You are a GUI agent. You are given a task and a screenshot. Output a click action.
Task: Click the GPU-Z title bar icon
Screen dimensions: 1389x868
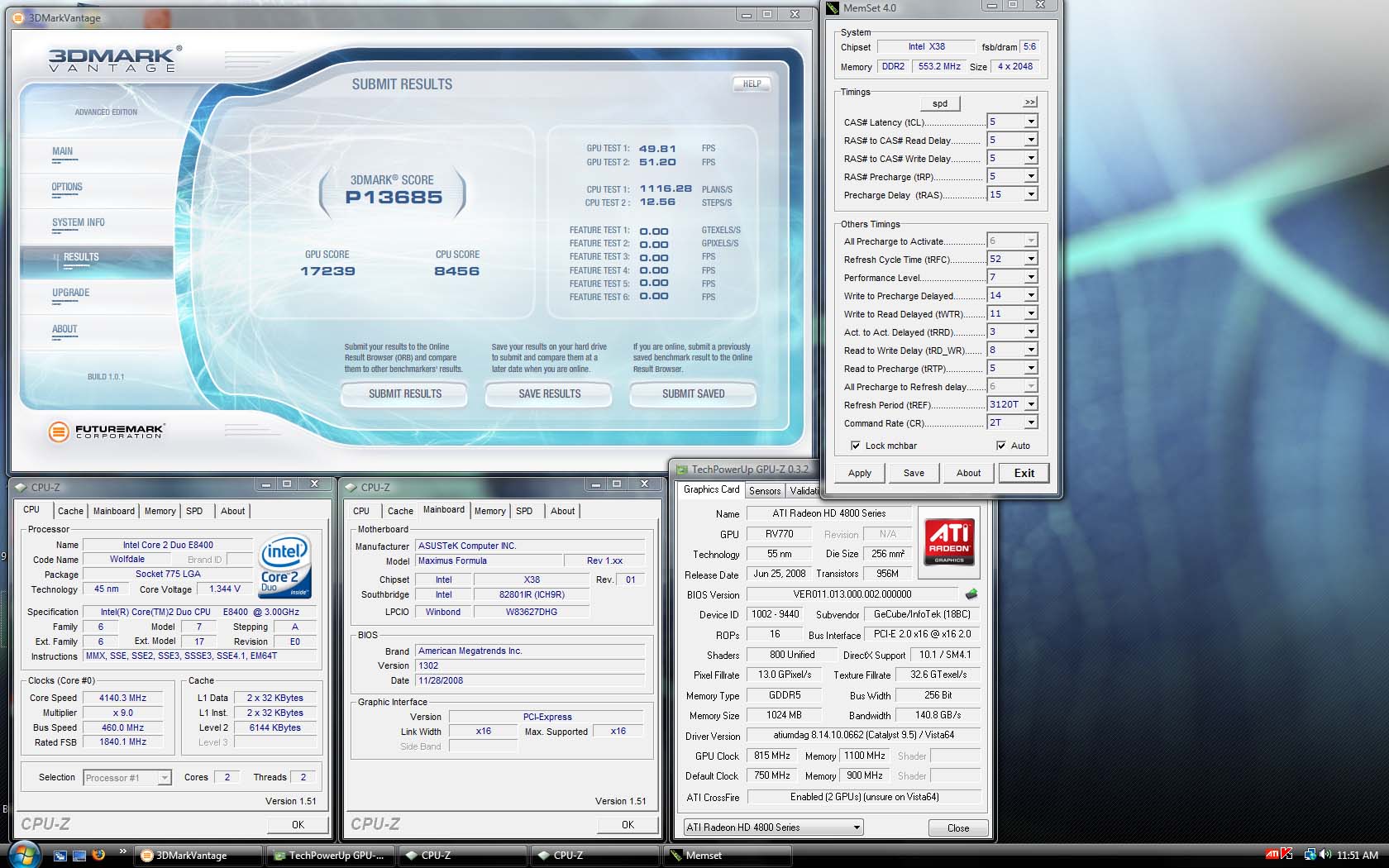682,469
